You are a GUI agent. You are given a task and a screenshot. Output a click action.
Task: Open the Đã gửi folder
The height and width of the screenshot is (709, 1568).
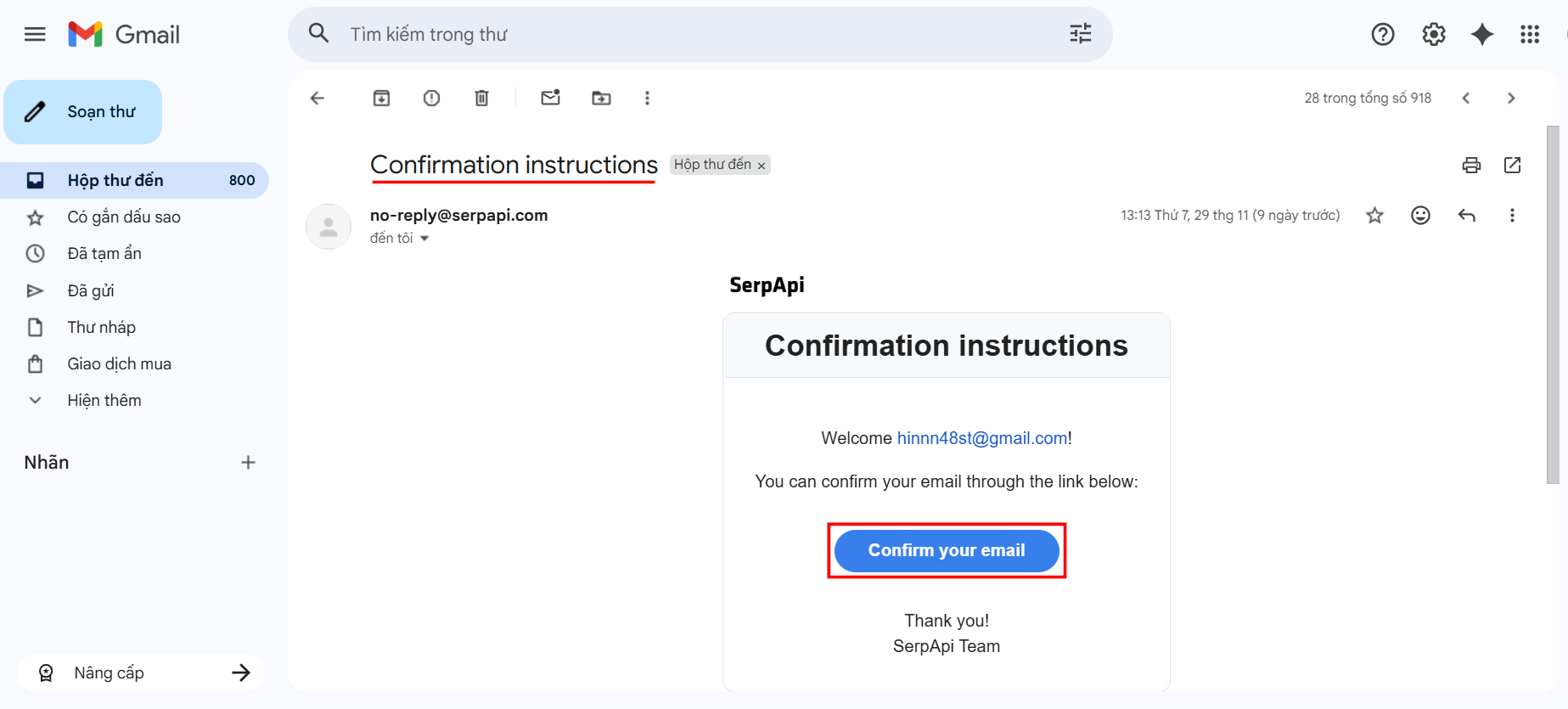pyautogui.click(x=91, y=290)
